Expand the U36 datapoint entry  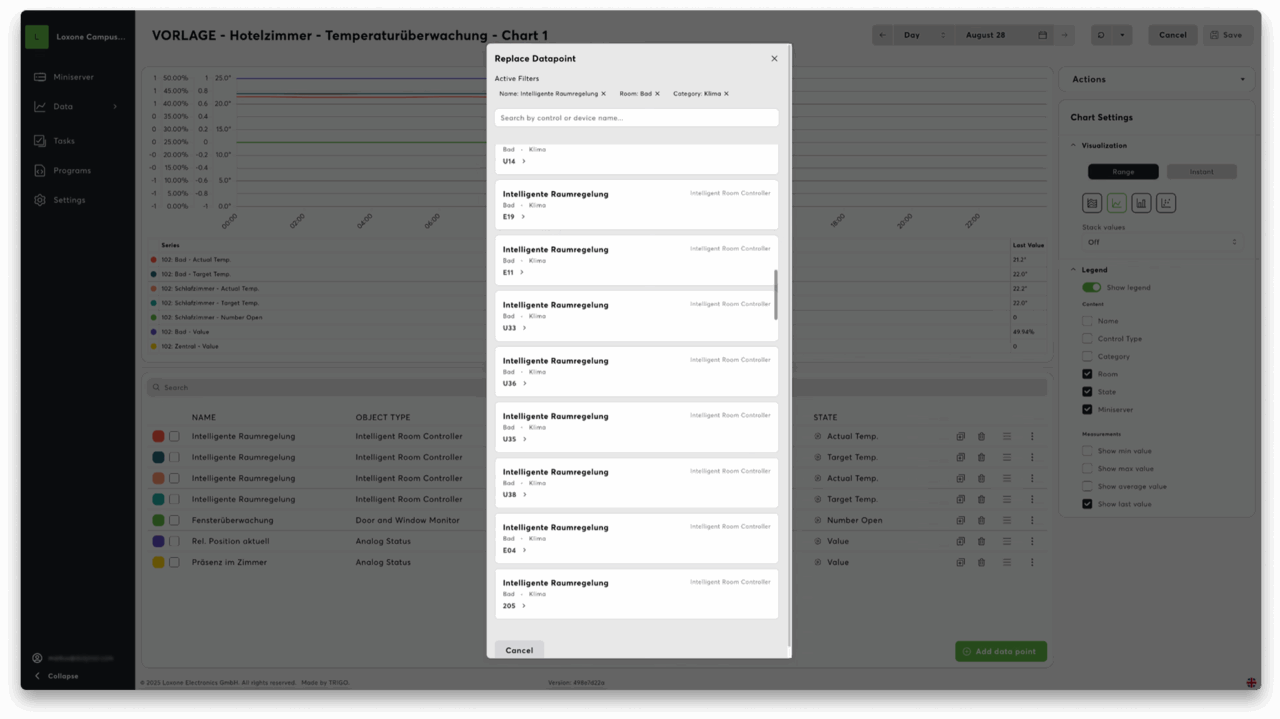tap(636, 371)
